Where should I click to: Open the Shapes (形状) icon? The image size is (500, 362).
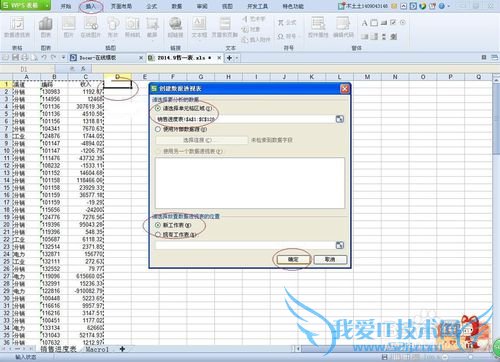coord(113,27)
